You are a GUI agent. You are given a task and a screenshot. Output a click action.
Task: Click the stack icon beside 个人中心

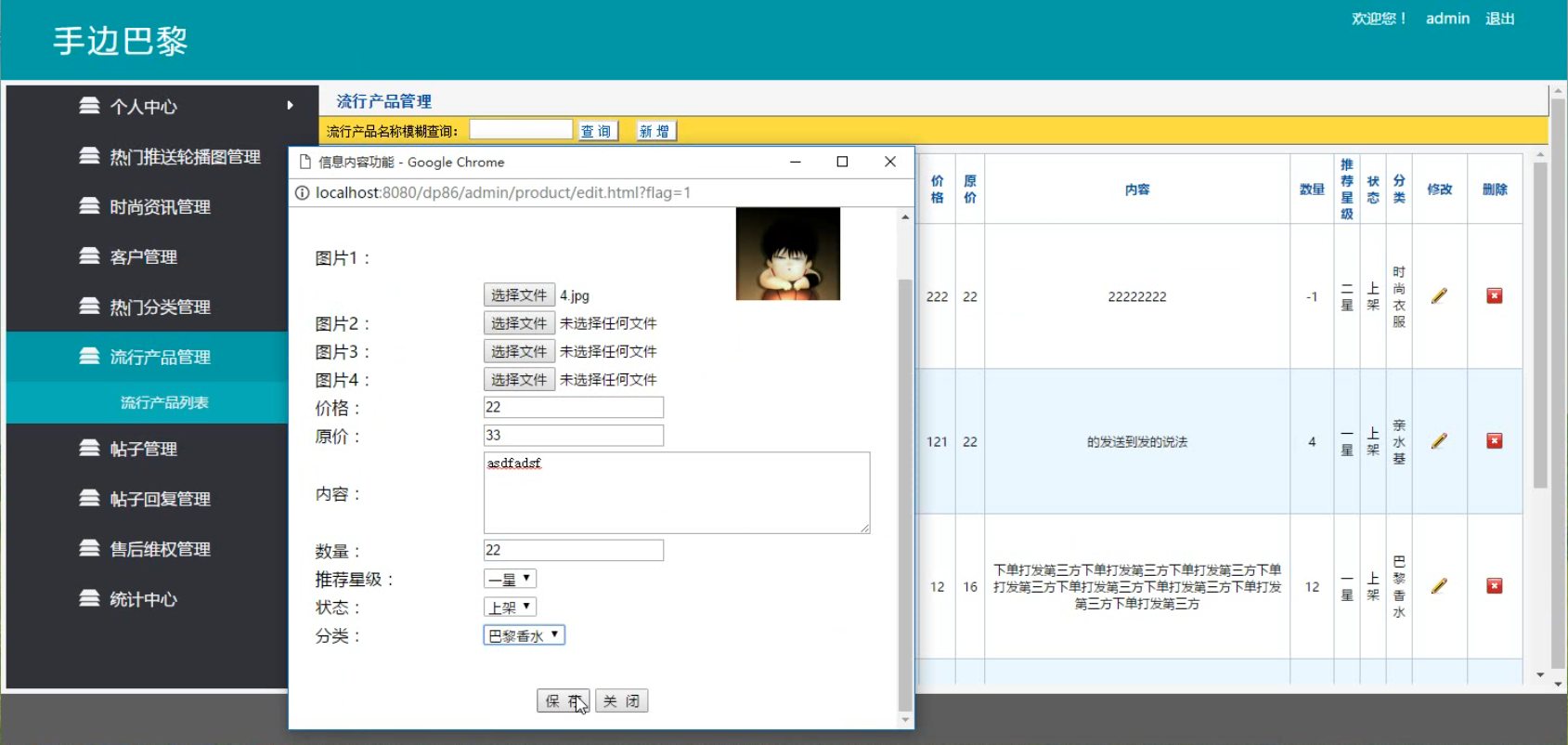89,106
